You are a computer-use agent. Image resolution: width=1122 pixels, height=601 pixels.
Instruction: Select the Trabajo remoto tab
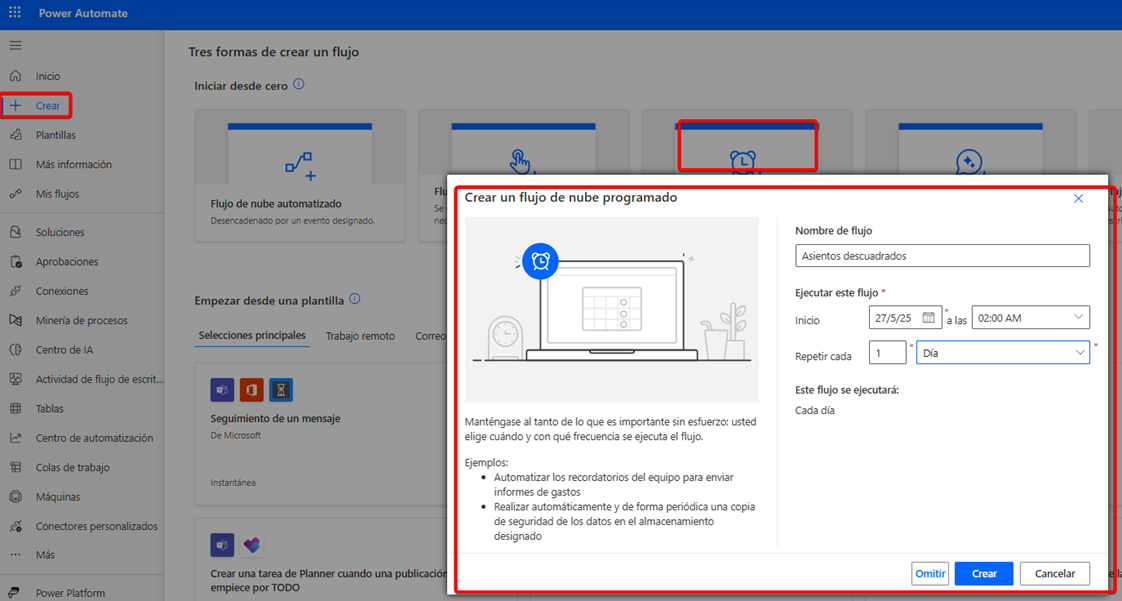click(x=360, y=336)
